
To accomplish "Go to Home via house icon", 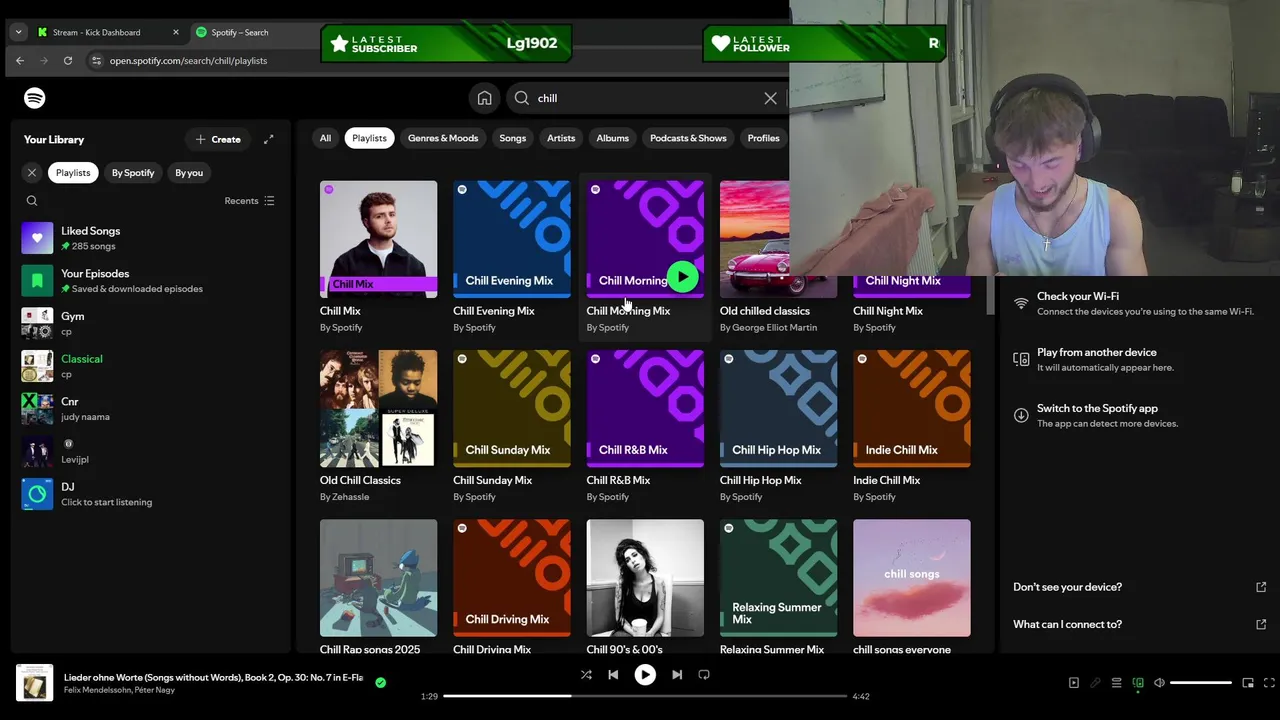I will pos(484,98).
